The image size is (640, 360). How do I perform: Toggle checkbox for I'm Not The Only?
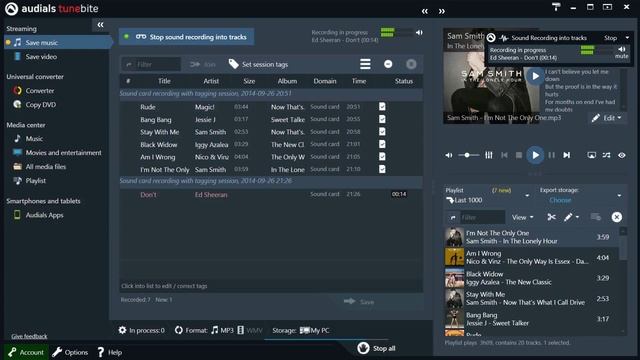[x=382, y=169]
